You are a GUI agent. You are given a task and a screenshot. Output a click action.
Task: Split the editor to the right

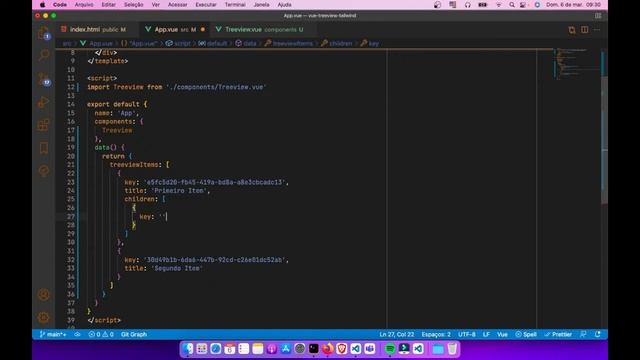pos(584,30)
